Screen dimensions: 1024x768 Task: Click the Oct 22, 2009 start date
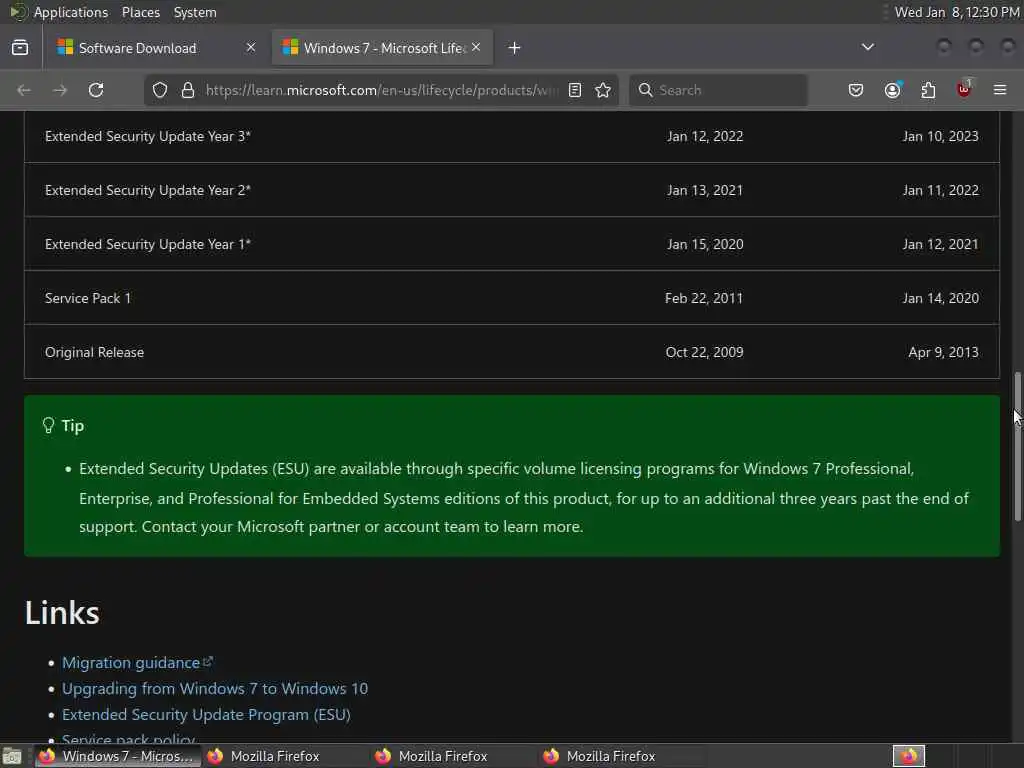pos(704,353)
